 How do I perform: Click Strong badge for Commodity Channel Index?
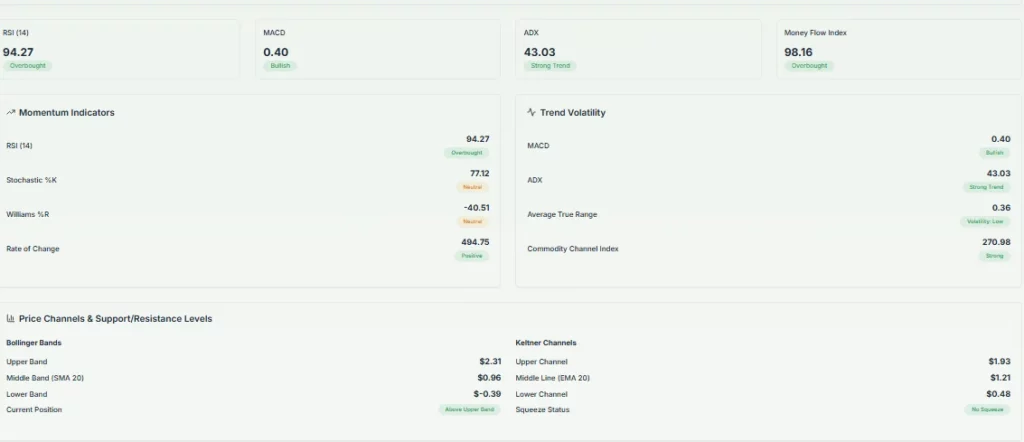point(994,256)
